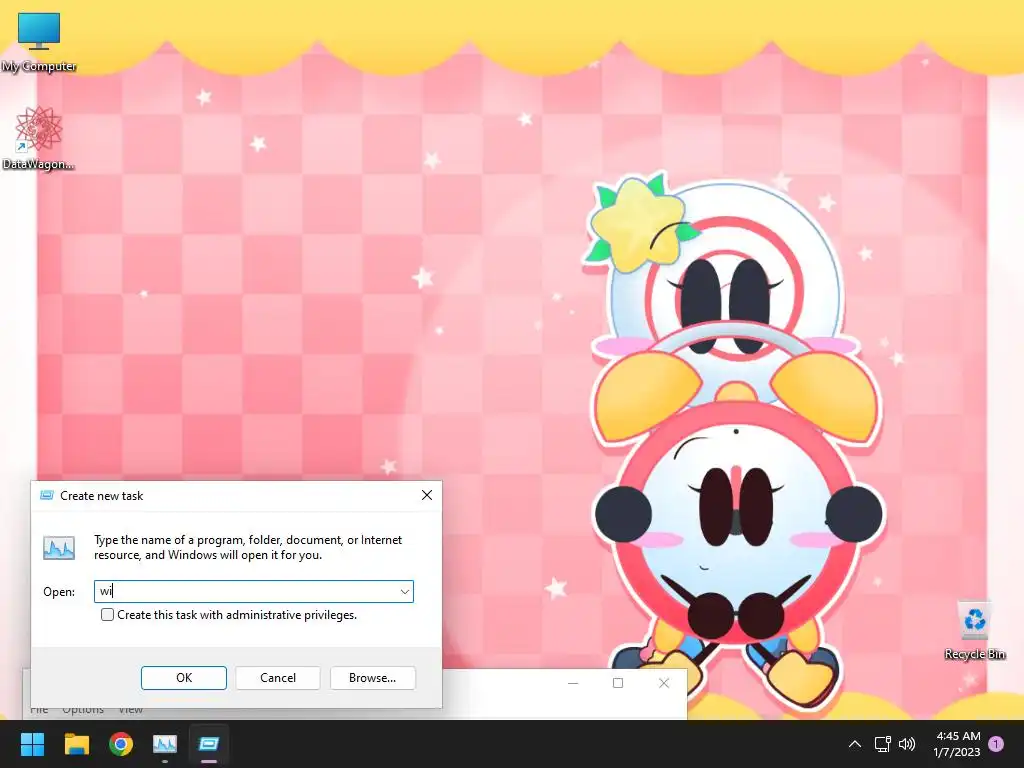Open File Explorer from taskbar
Viewport: 1024px width, 768px height.
pyautogui.click(x=77, y=744)
